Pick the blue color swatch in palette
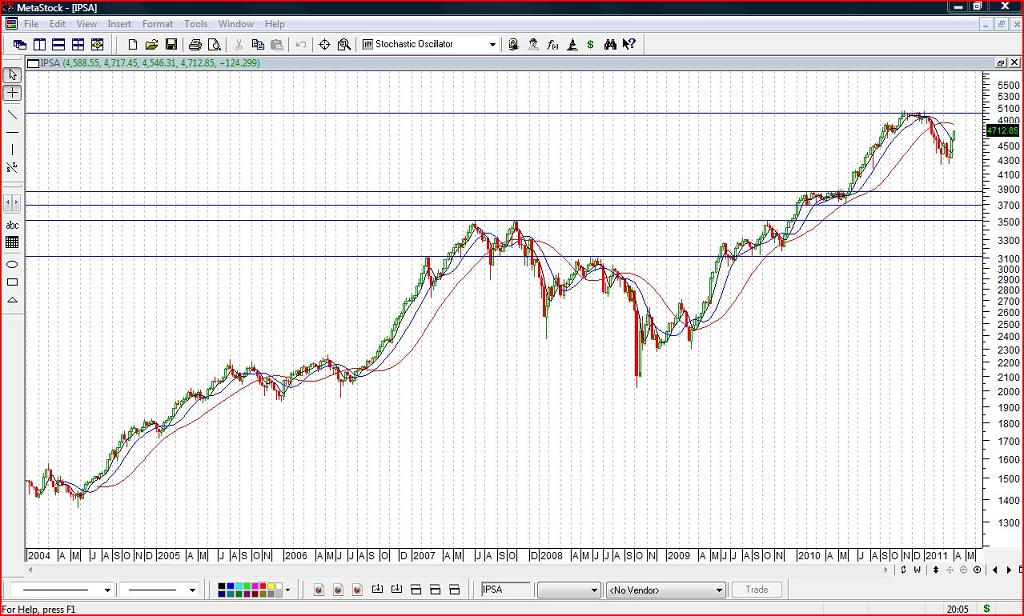The width and height of the screenshot is (1024, 616). pos(231,586)
